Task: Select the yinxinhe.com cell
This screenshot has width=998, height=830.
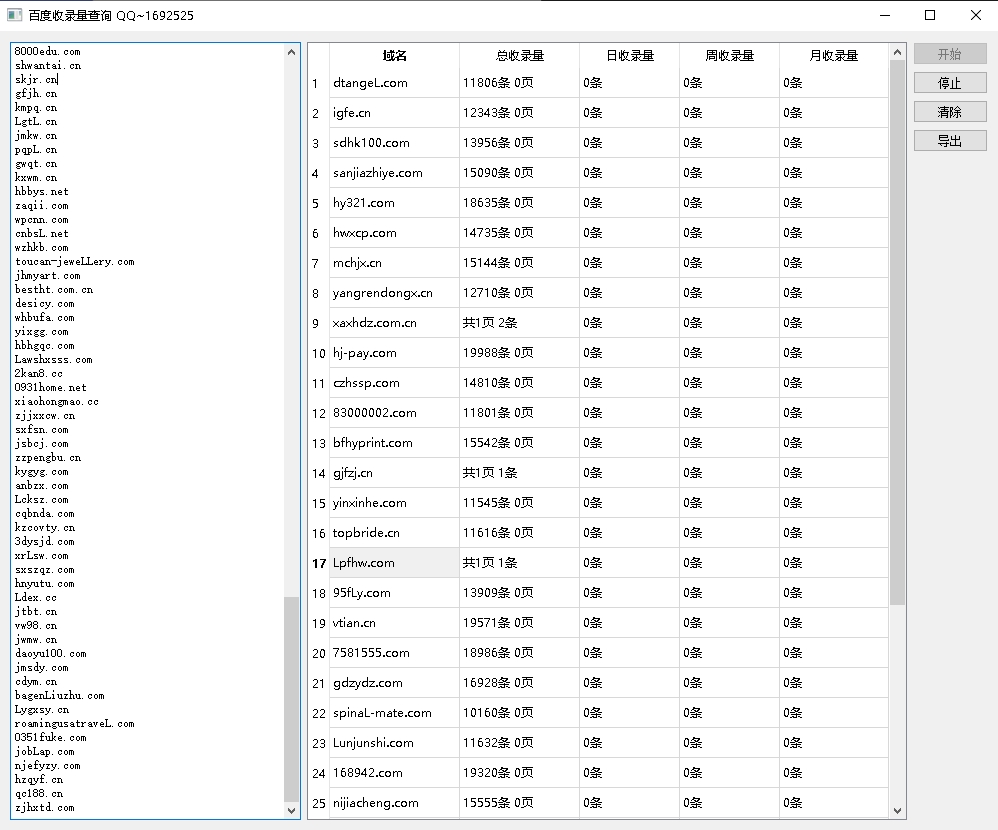Action: pyautogui.click(x=394, y=502)
